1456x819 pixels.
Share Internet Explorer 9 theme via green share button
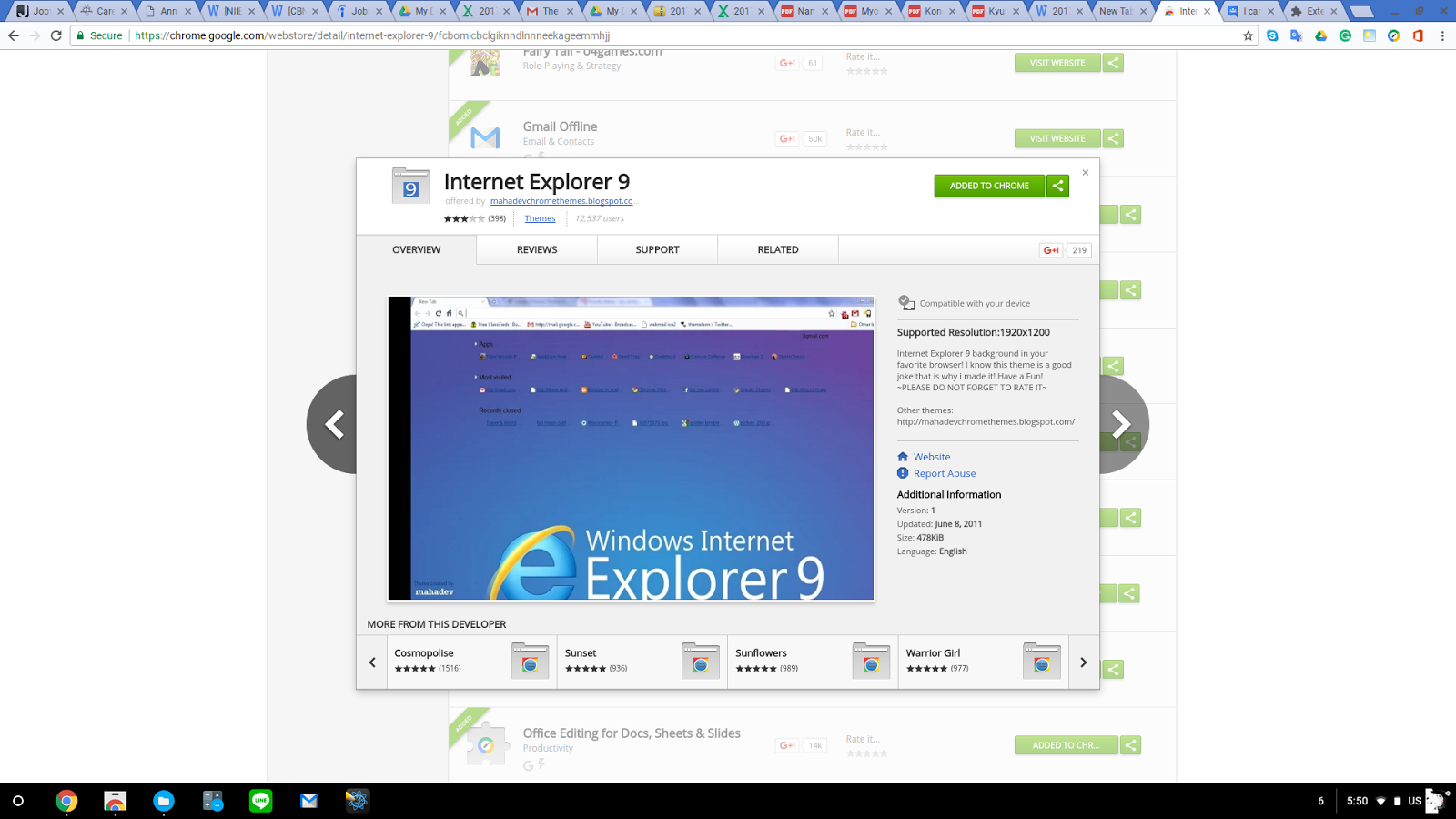point(1057,186)
